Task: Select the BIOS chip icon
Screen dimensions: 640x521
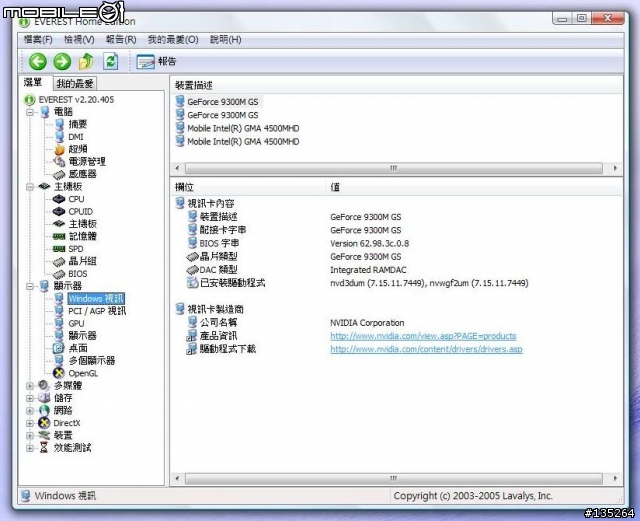Action: 59,274
